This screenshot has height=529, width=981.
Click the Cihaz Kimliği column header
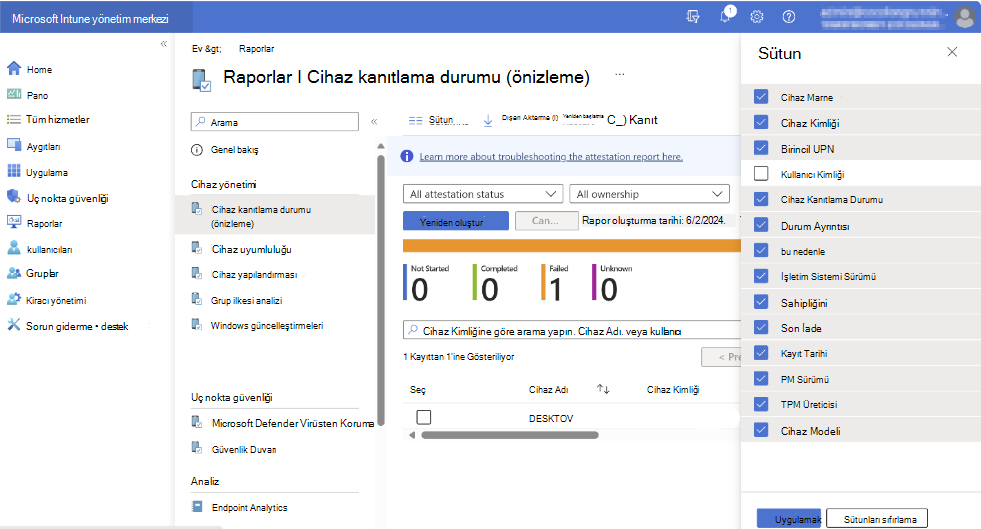click(673, 389)
